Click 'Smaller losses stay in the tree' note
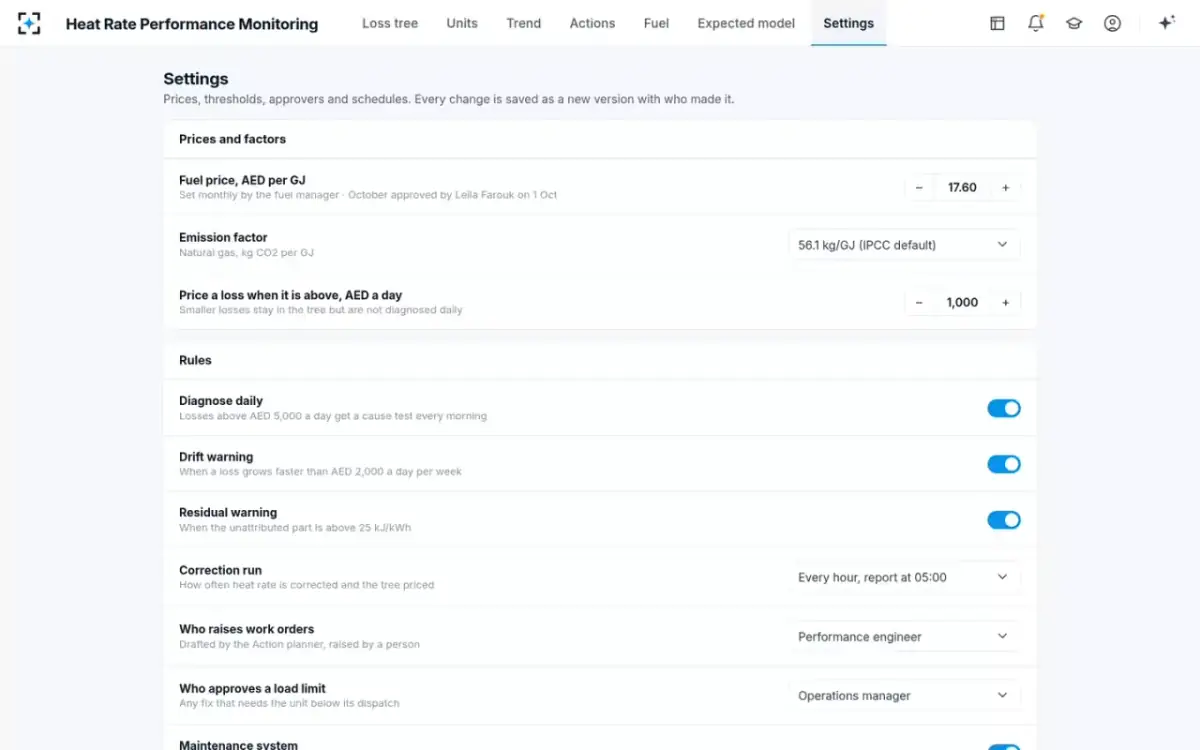The image size is (1200, 750). pos(321,310)
